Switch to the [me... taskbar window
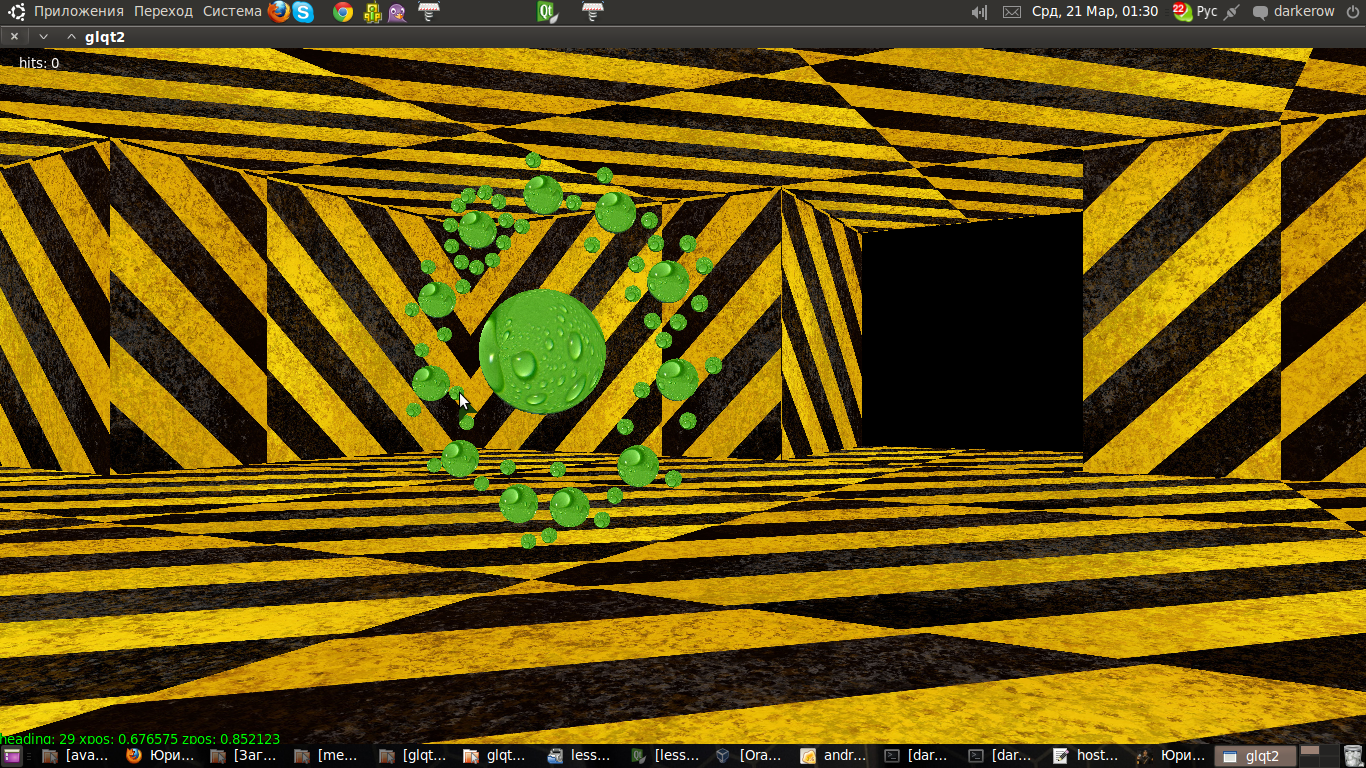Viewport: 1366px width, 768px height. tap(330, 756)
